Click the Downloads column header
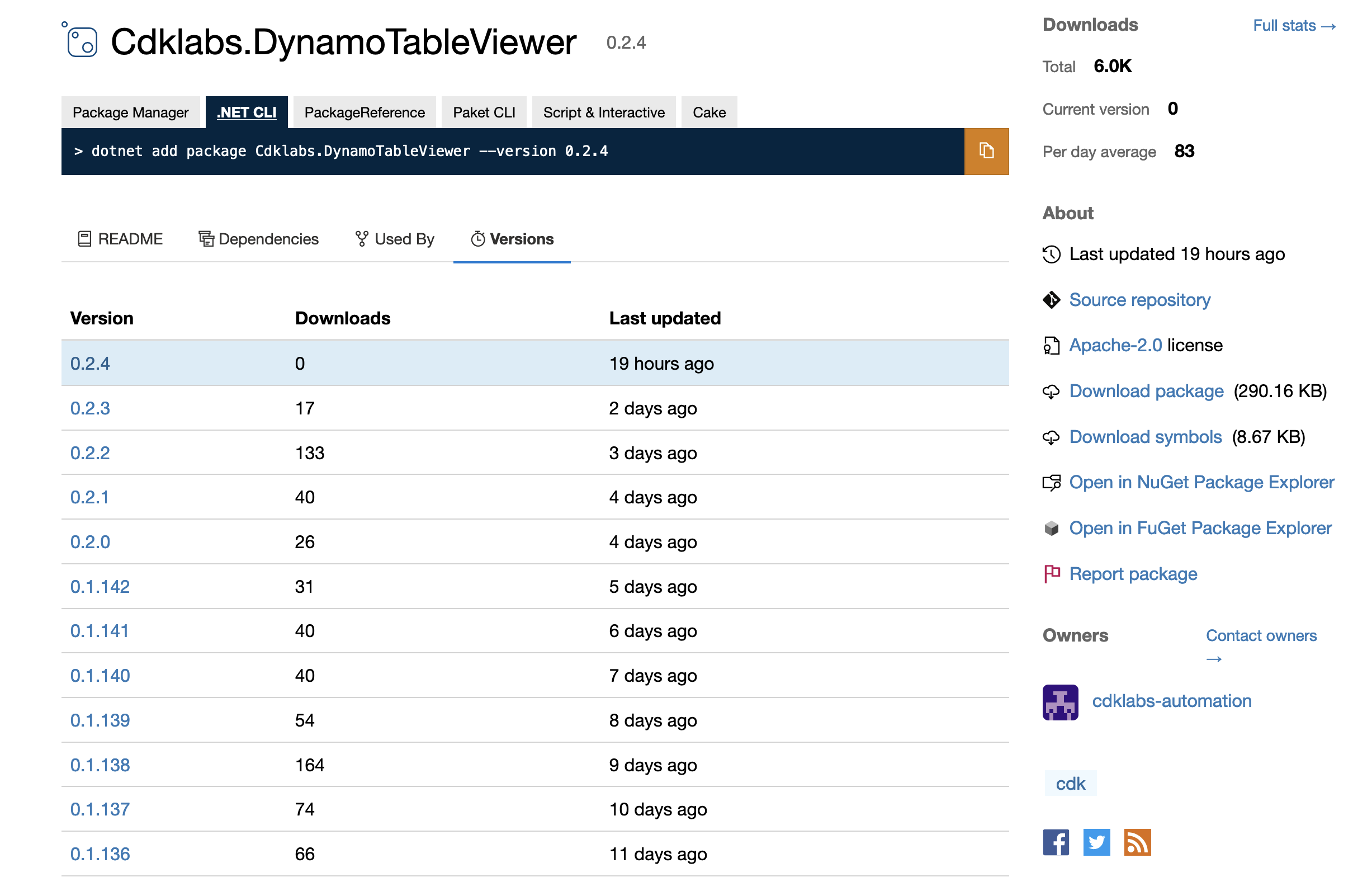Screen dimensions: 1372x877 tap(342, 318)
